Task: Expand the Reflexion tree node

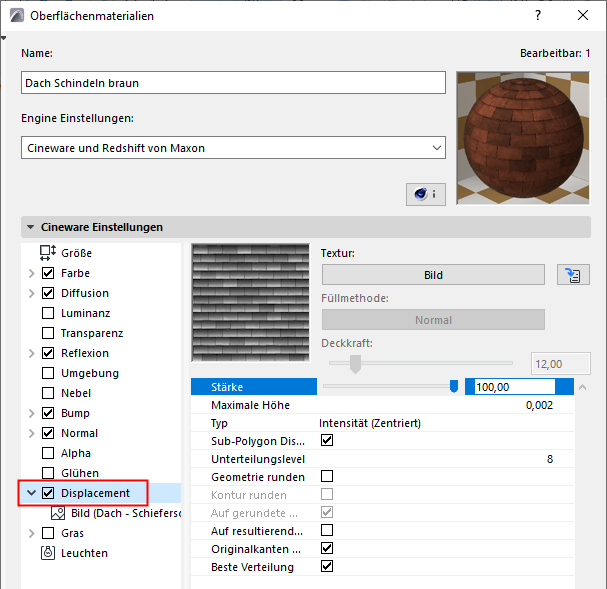Action: pyautogui.click(x=32, y=353)
